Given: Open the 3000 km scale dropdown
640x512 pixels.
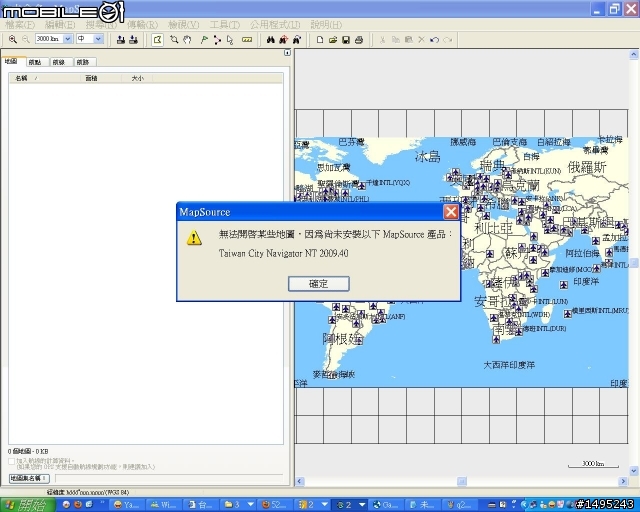Looking at the screenshot, I should pos(68,39).
